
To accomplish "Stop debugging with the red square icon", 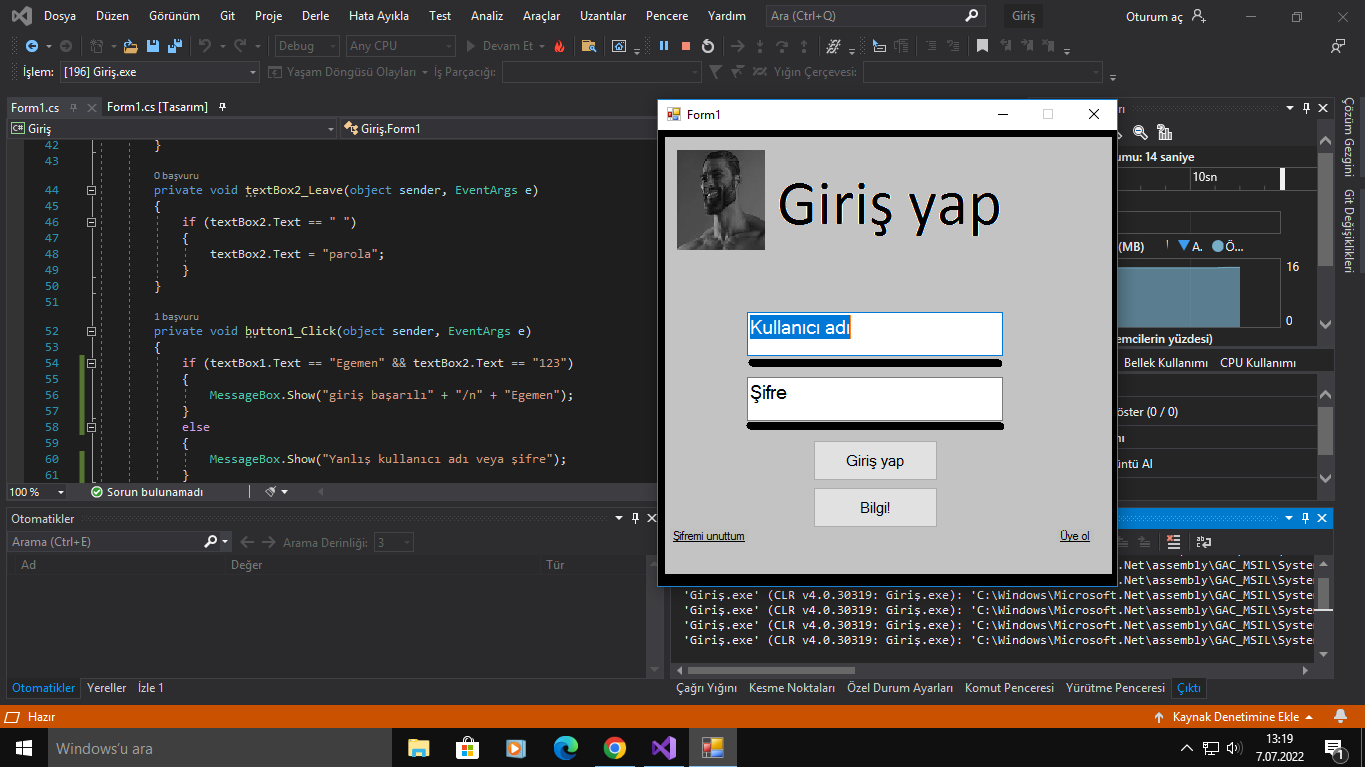I will point(686,46).
